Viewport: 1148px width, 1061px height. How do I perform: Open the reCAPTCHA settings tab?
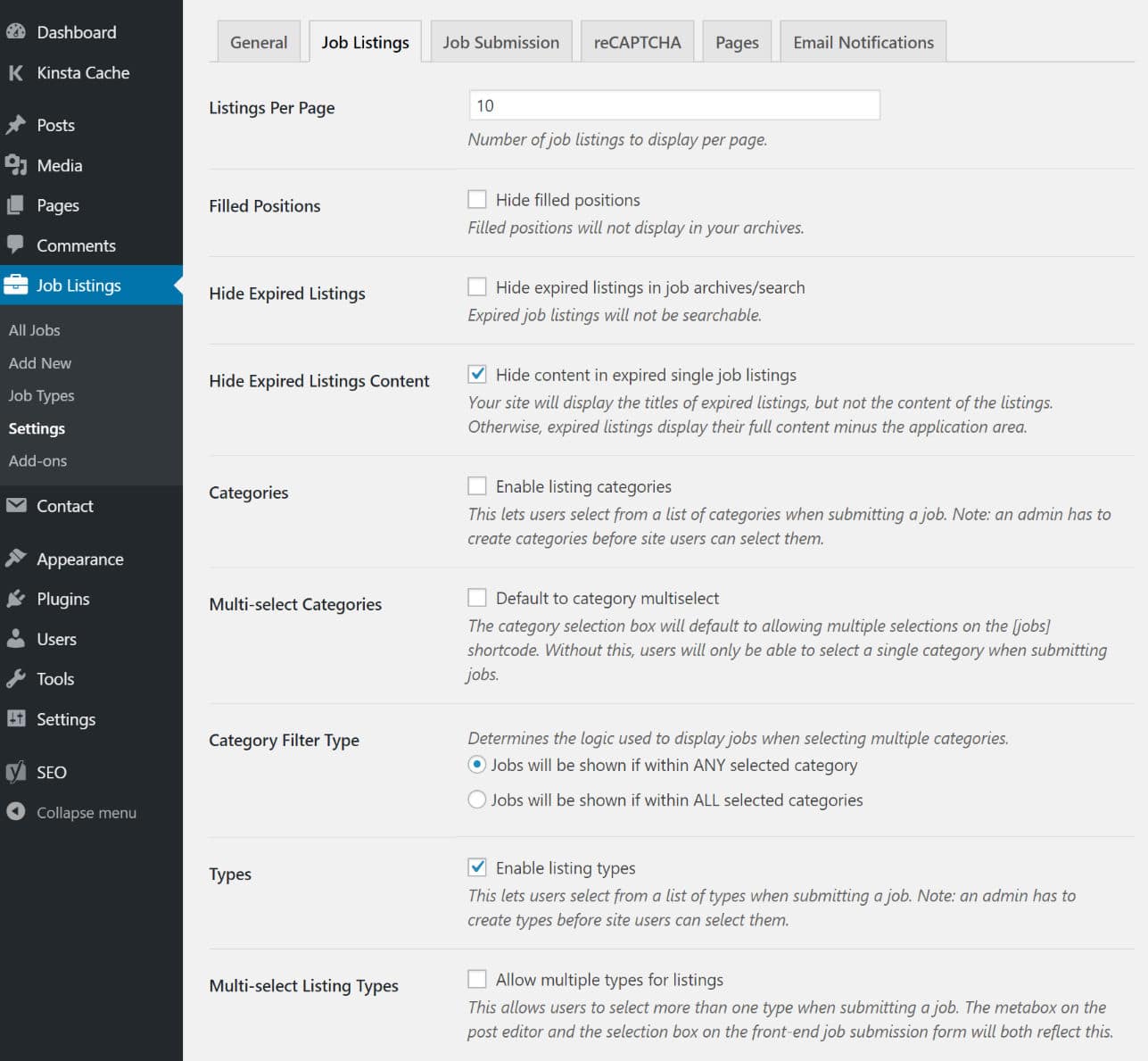tap(637, 41)
